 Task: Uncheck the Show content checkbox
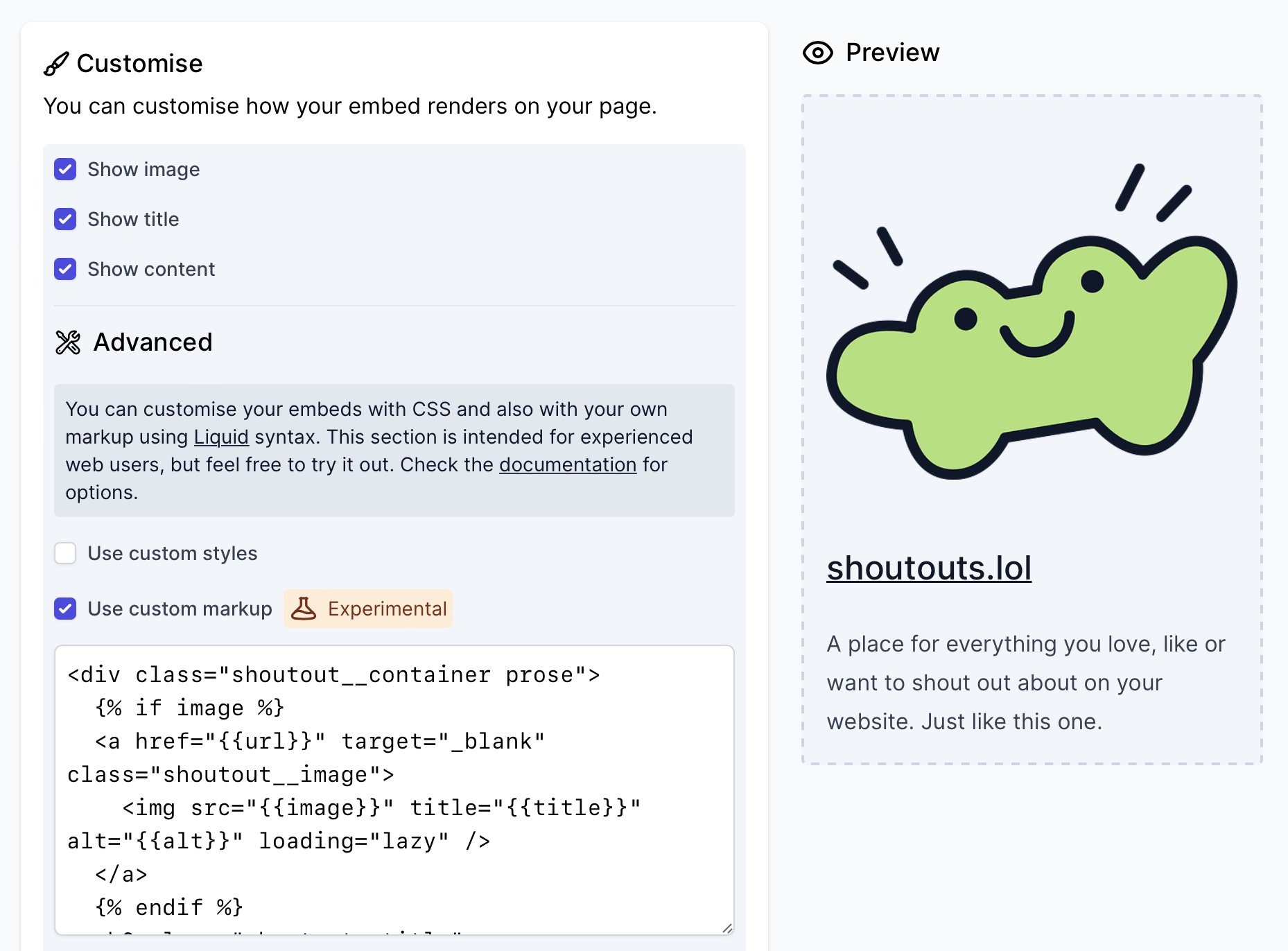coord(65,269)
